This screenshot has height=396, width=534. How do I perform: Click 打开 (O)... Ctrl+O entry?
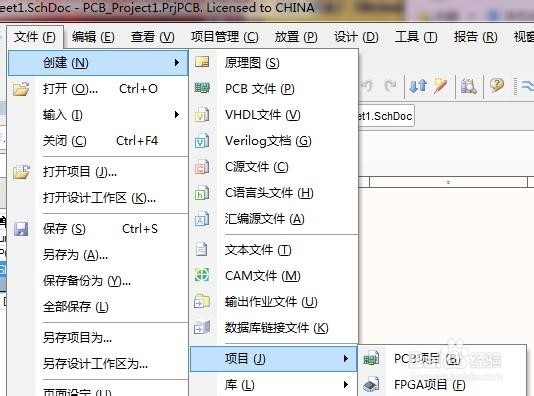[x=98, y=89]
